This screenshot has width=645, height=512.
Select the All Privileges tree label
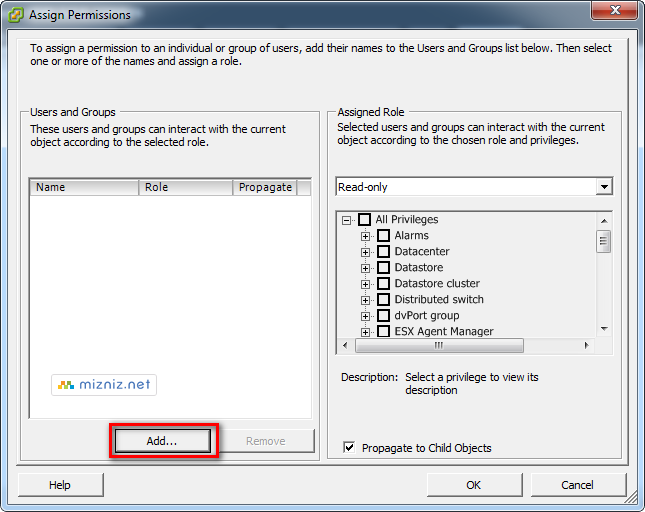tap(406, 219)
